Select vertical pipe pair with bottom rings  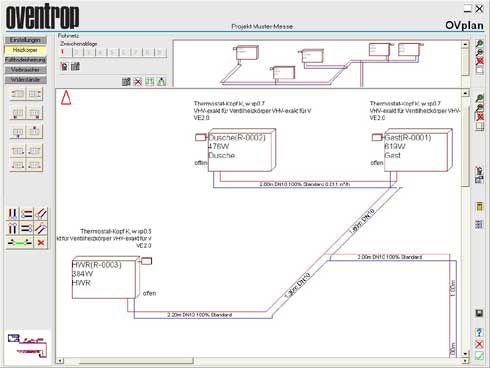click(x=12, y=214)
